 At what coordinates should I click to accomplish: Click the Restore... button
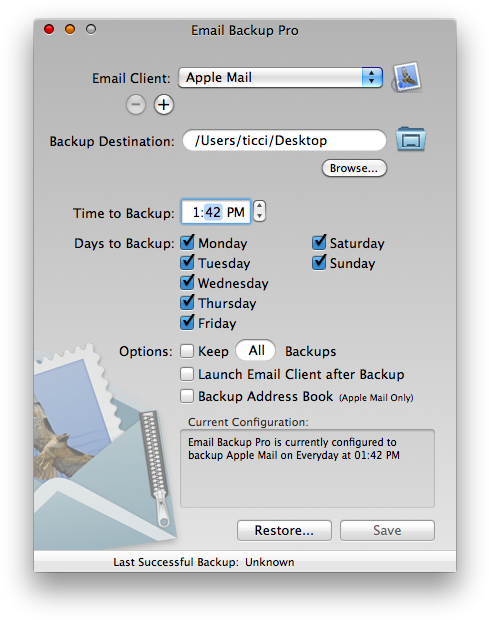coord(284,530)
